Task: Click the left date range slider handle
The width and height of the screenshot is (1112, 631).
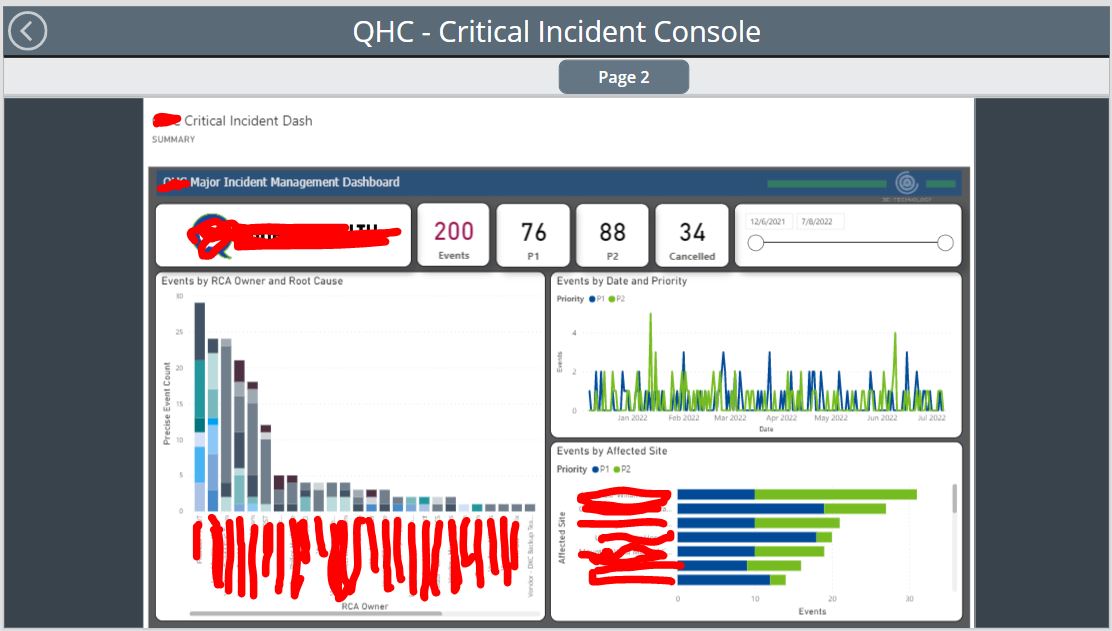Action: [x=758, y=242]
